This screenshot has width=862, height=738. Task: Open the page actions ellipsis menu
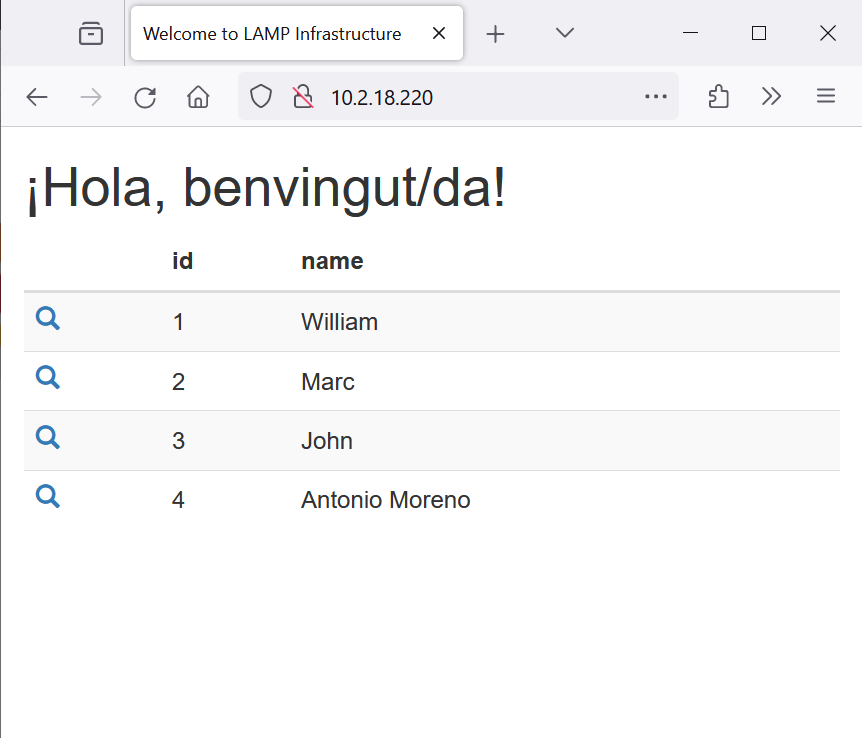(x=656, y=97)
